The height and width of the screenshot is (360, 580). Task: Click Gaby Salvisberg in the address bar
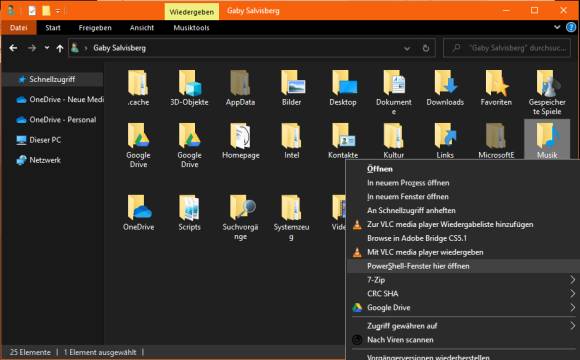pos(119,48)
